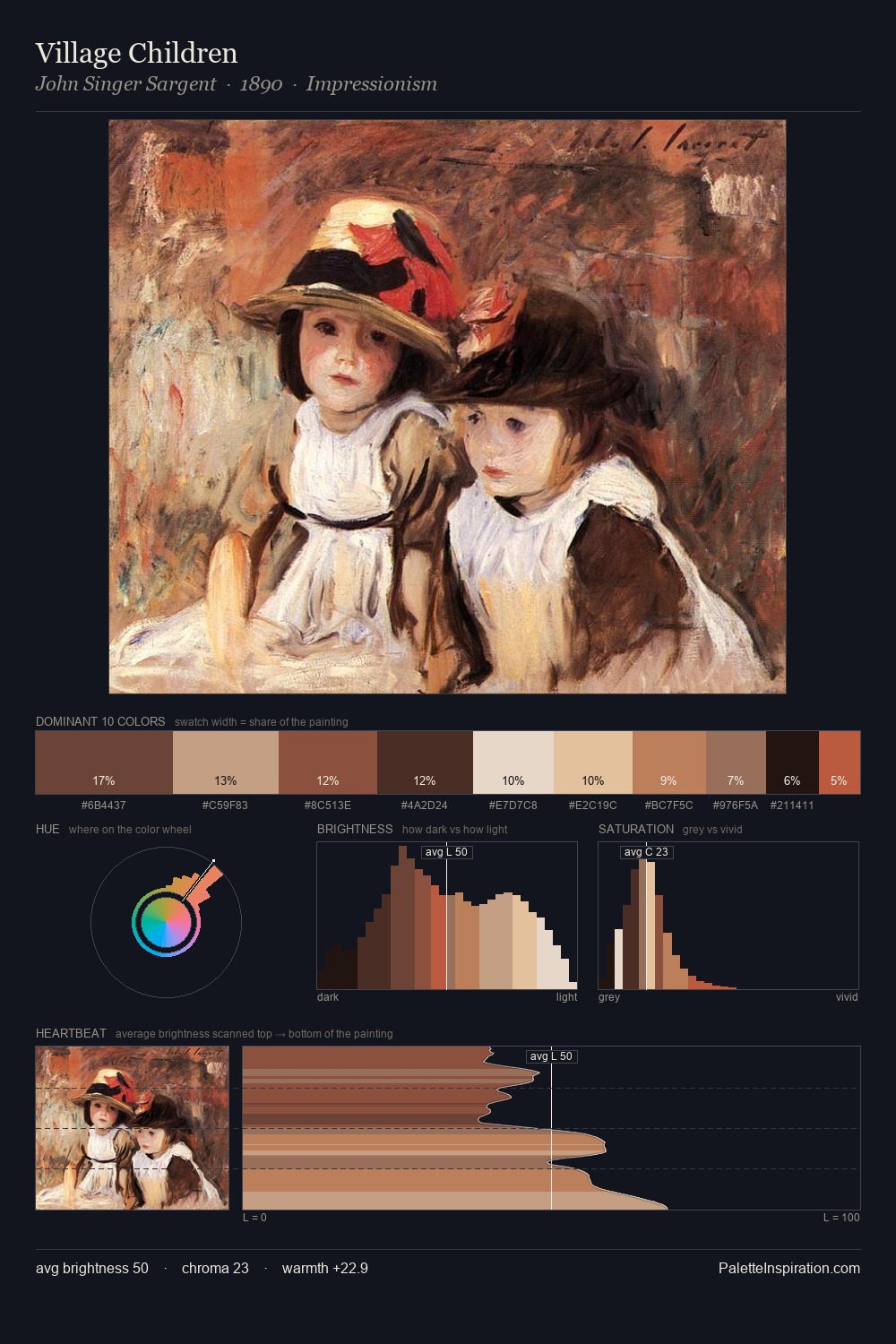Click the 'warmth +22.9' footer stat
Image resolution: width=896 pixels, height=1344 pixels.
coord(325,1268)
